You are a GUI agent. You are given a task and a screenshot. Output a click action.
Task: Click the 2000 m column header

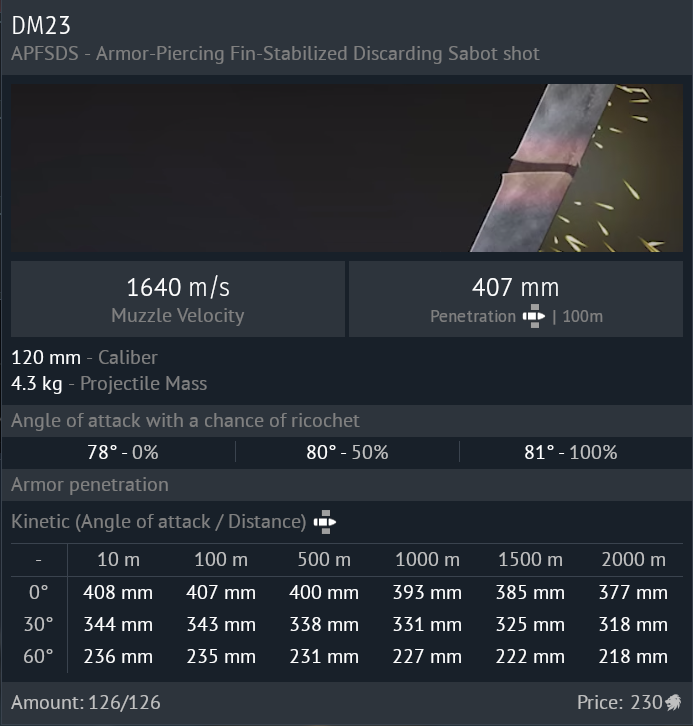(633, 559)
